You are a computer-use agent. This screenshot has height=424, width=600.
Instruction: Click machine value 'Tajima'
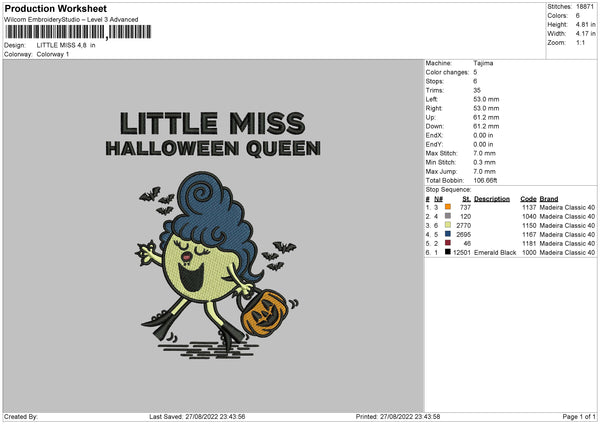[x=483, y=63]
